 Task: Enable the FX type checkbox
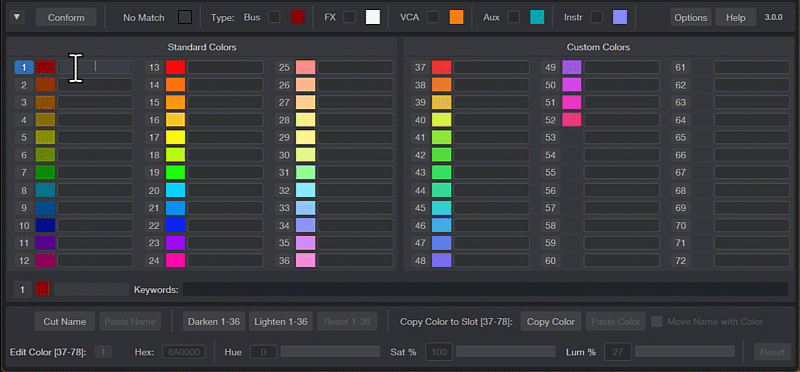[349, 17]
